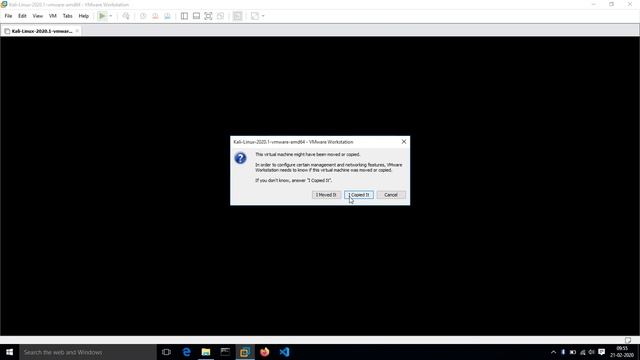640x360 pixels.
Task: Click the blue question mark dialog icon
Action: point(240,158)
